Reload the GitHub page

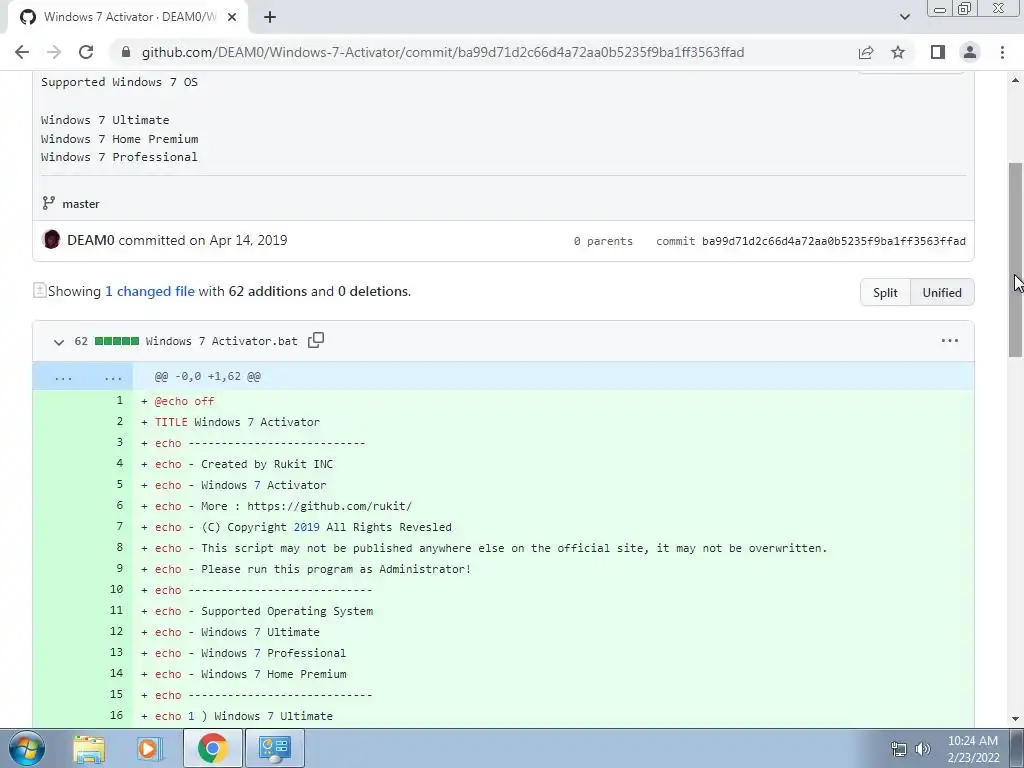coord(86,52)
